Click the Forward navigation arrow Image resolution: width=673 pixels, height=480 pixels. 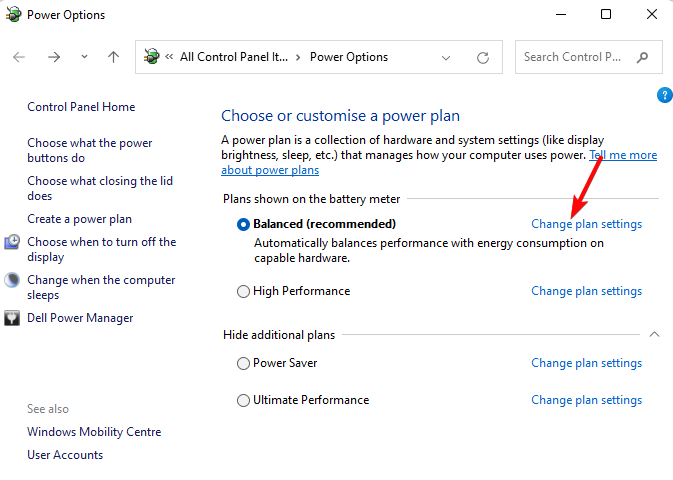pyautogui.click(x=54, y=57)
